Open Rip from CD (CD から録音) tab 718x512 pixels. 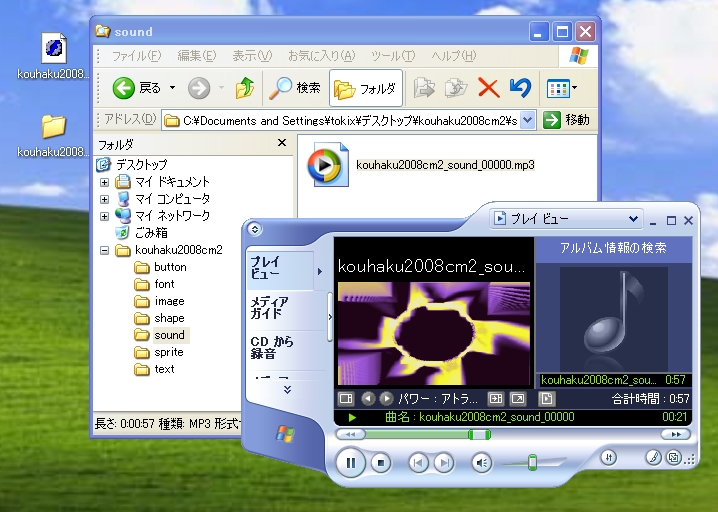tap(280, 348)
